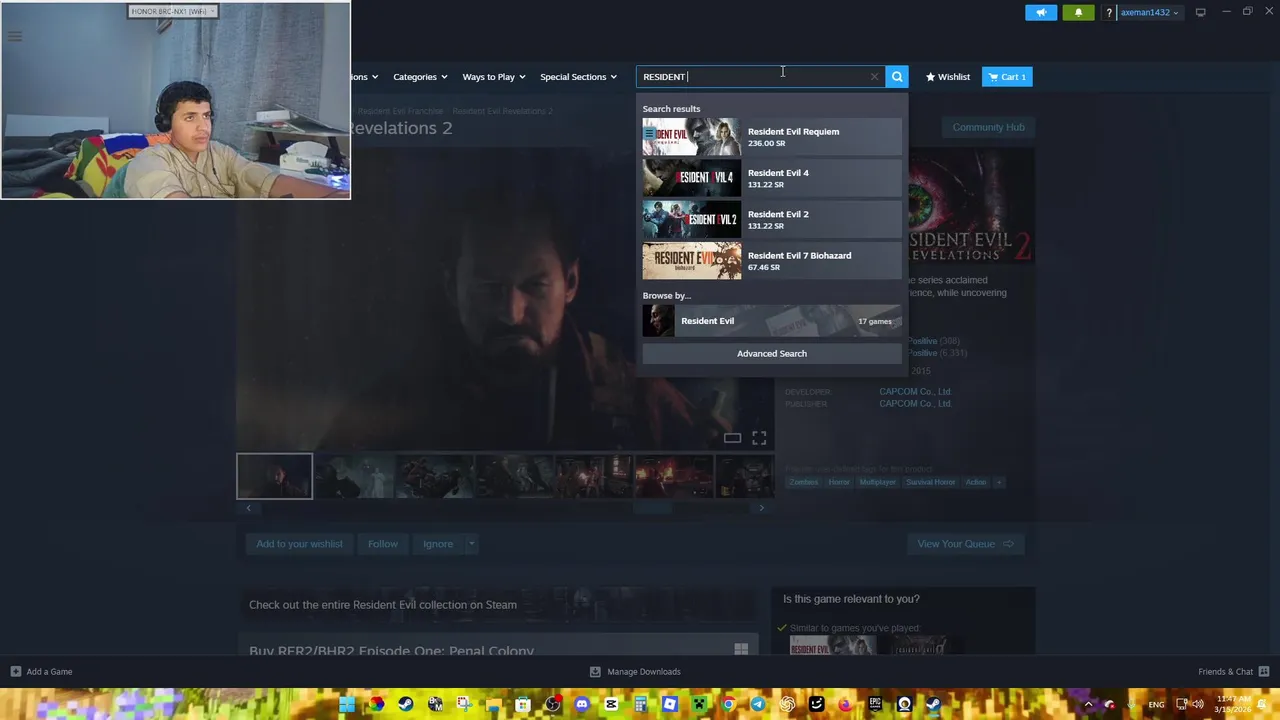Screen dimensions: 1280x720
Task: Open Minecraft from the taskbar
Action: coord(699,704)
